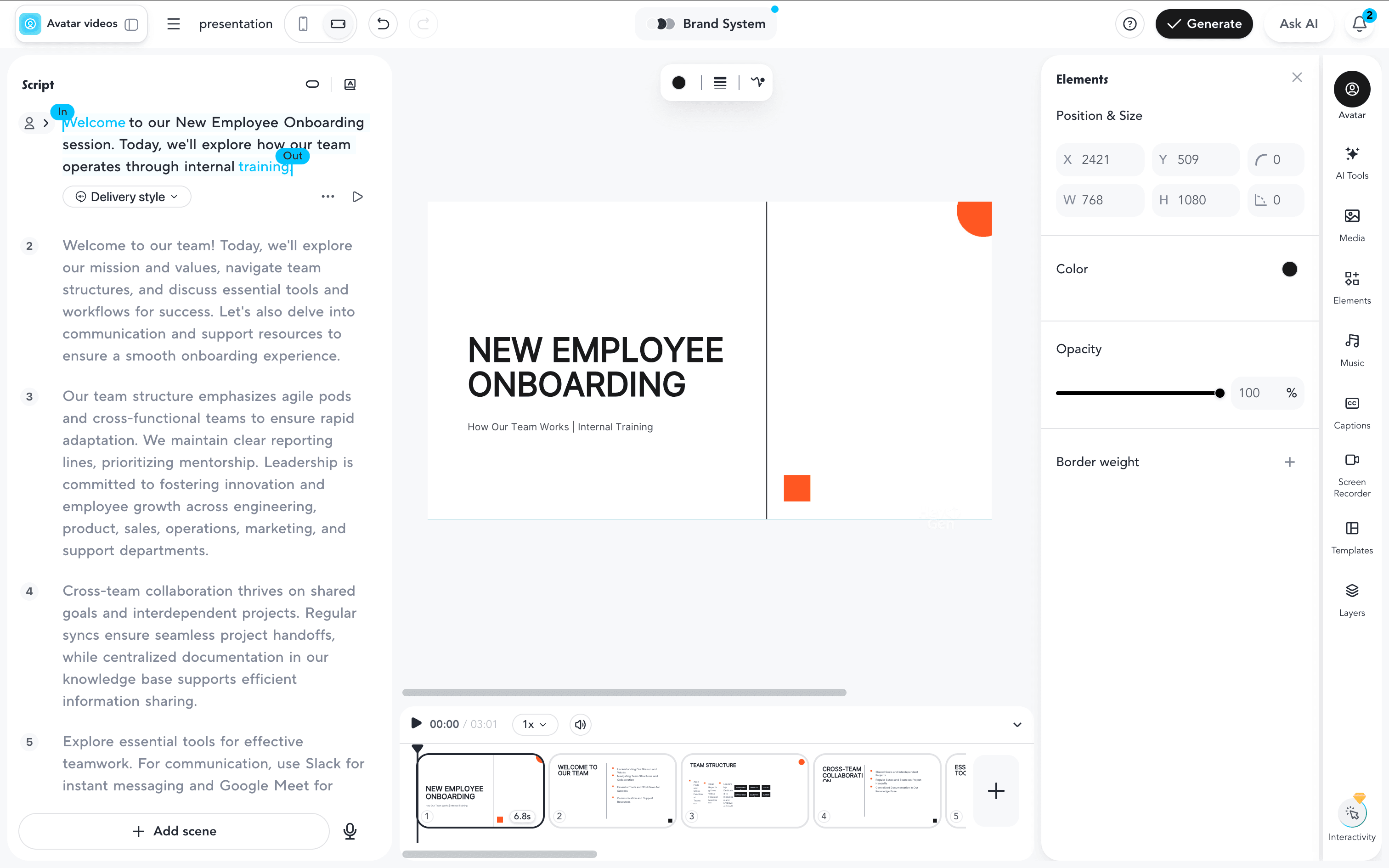Image resolution: width=1389 pixels, height=868 pixels.
Task: Click the undo arrow icon
Action: tap(383, 23)
